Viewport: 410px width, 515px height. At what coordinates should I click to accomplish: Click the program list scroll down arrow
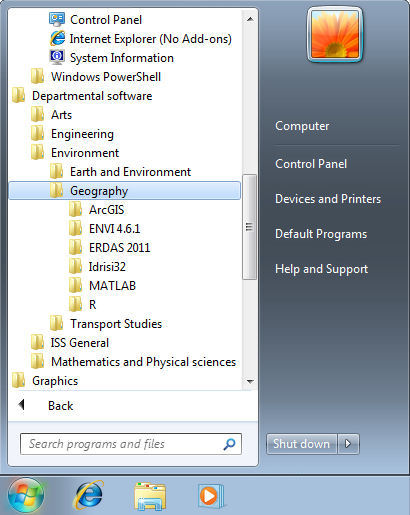coord(250,381)
